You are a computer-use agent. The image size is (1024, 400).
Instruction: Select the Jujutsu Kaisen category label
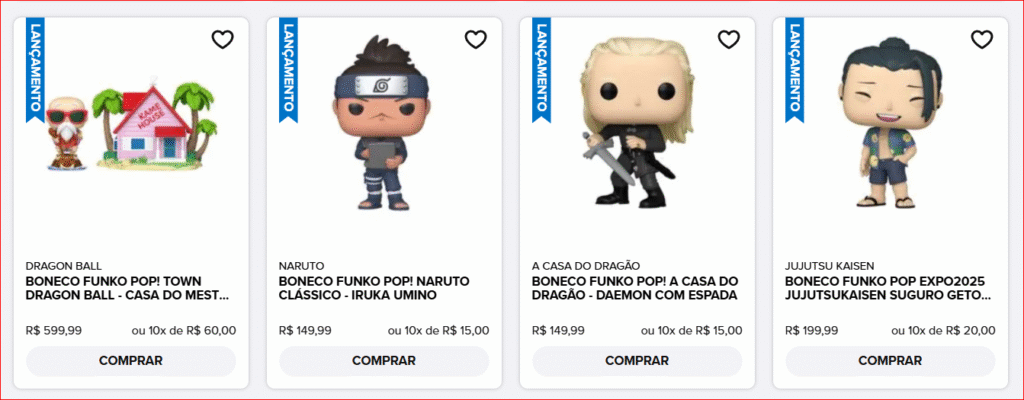coord(829,266)
